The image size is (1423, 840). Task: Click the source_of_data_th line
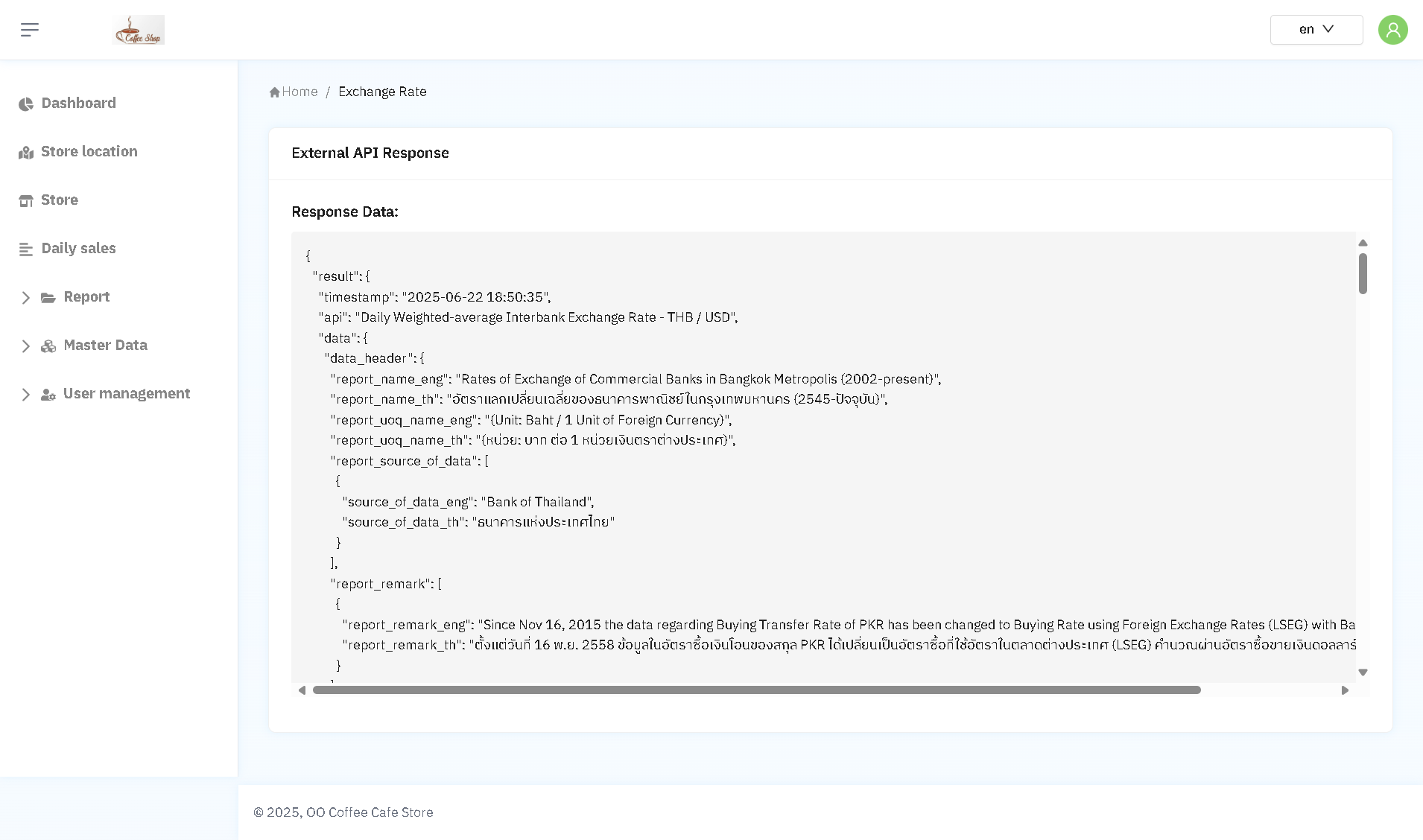(479, 522)
